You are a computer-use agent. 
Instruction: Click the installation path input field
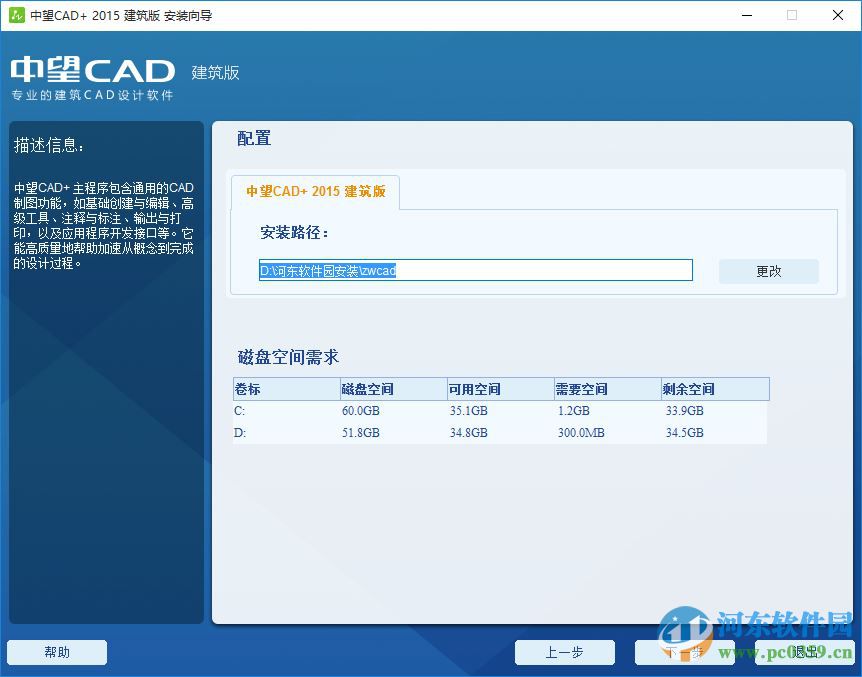(x=473, y=270)
